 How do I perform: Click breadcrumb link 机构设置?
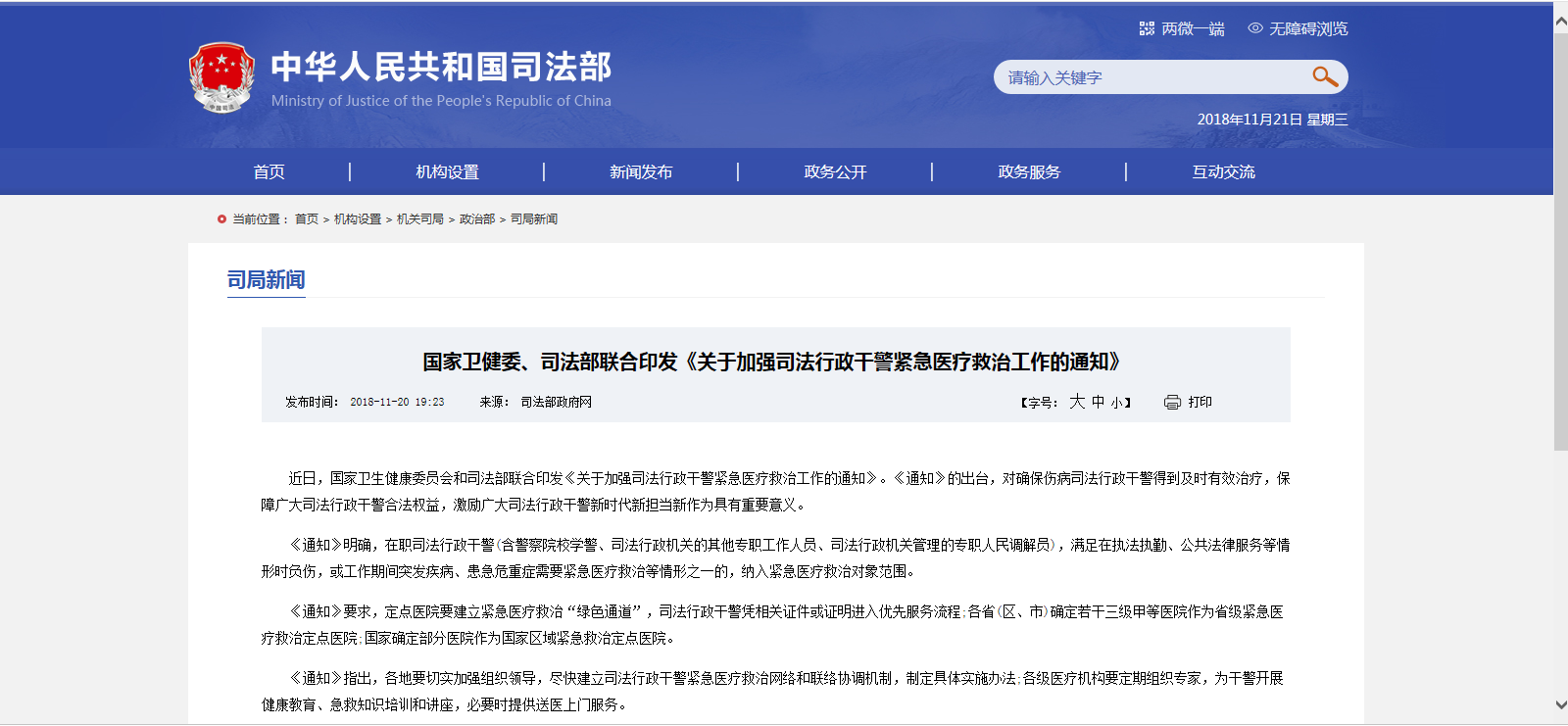click(x=358, y=219)
